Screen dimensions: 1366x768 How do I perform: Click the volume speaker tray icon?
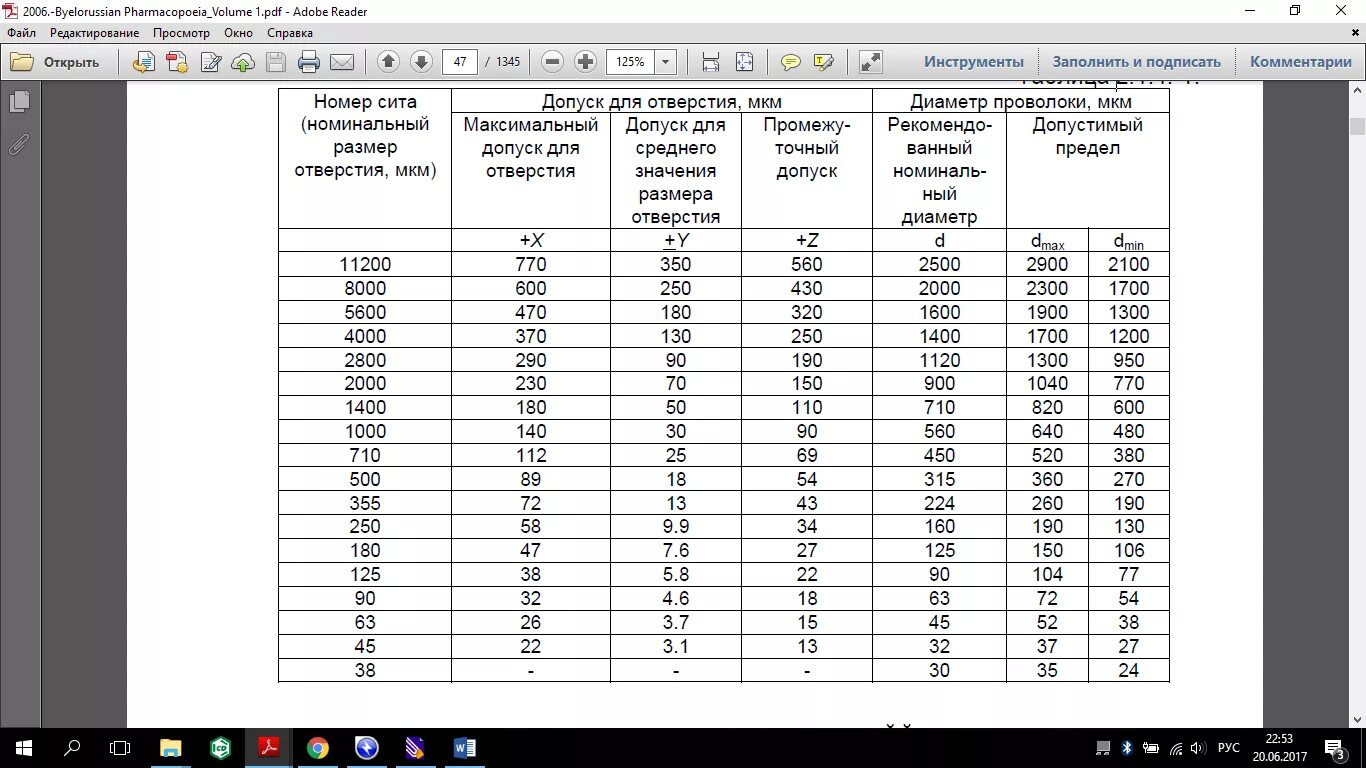pyautogui.click(x=1198, y=747)
